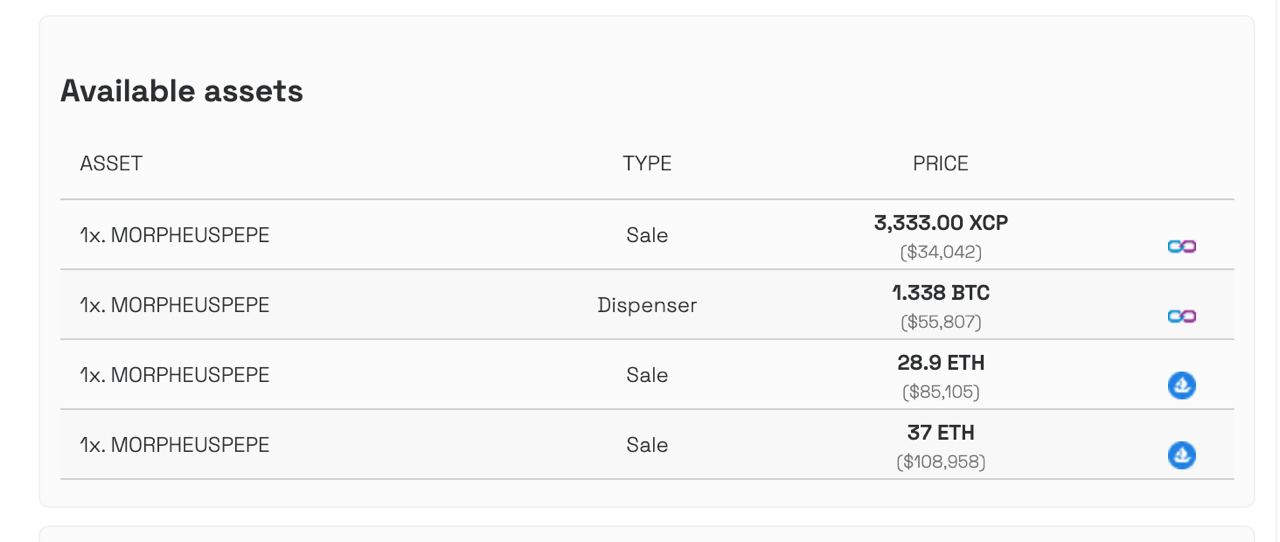
Task: Click the ASSET column header
Action: [111, 163]
